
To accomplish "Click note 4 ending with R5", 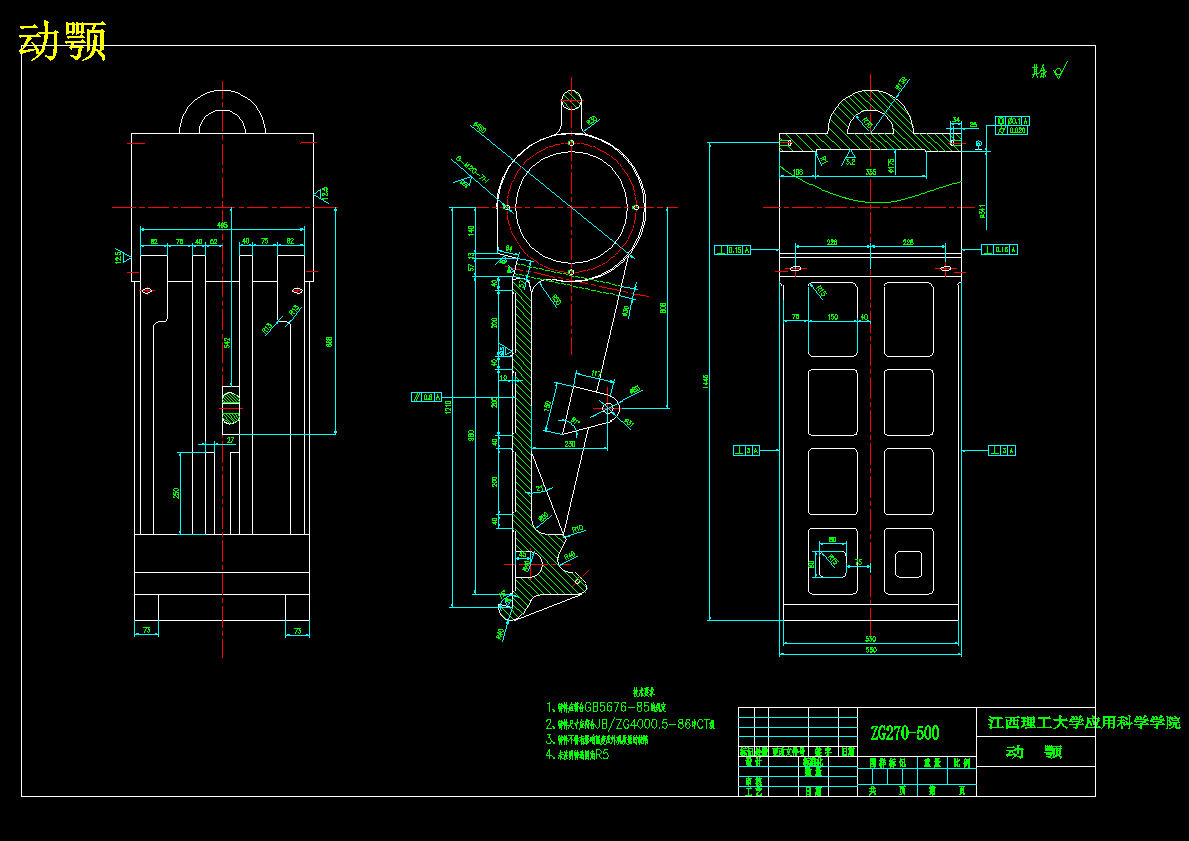I will pyautogui.click(x=579, y=755).
